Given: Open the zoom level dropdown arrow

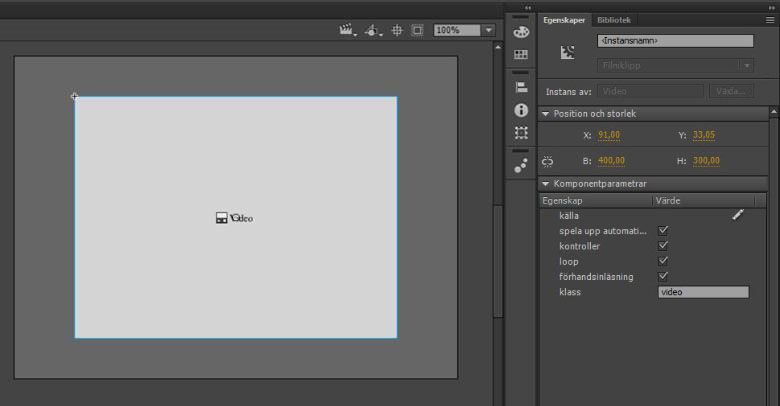Looking at the screenshot, I should click(488, 30).
